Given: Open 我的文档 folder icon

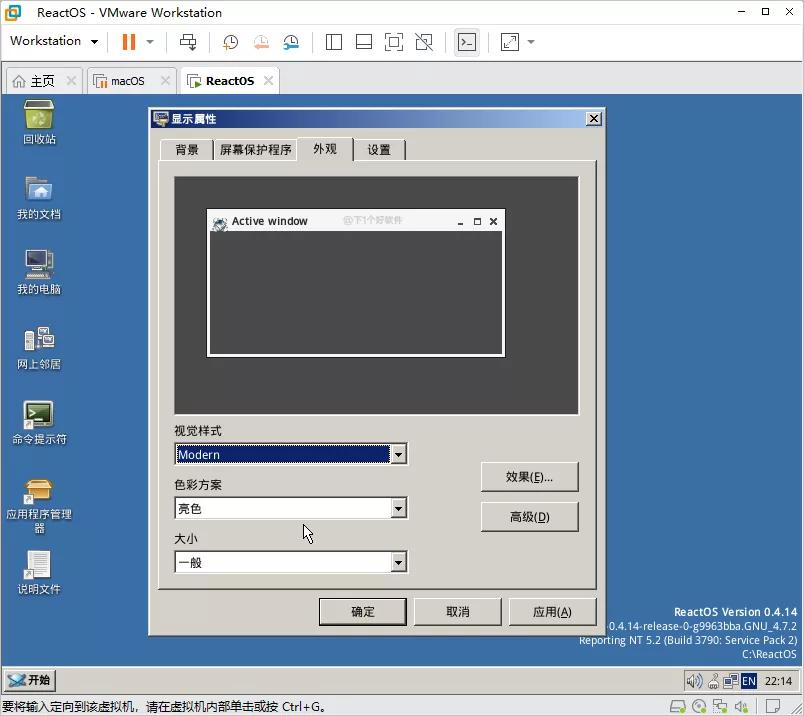Looking at the screenshot, I should tap(38, 190).
